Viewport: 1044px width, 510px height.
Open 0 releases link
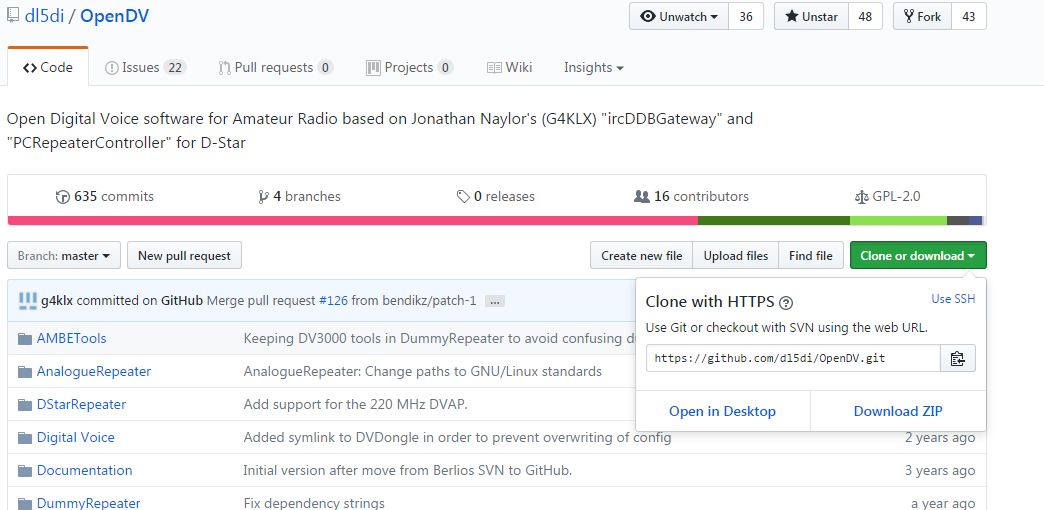click(x=496, y=197)
